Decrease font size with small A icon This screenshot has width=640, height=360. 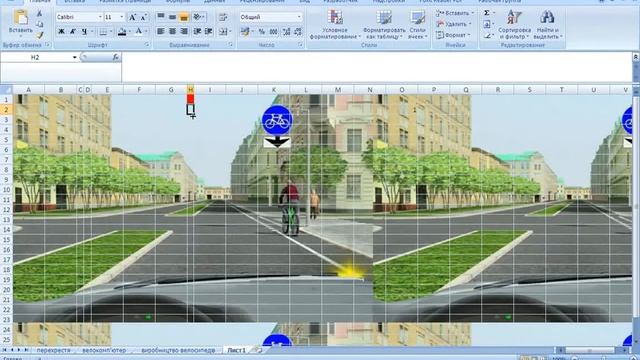[x=143, y=17]
